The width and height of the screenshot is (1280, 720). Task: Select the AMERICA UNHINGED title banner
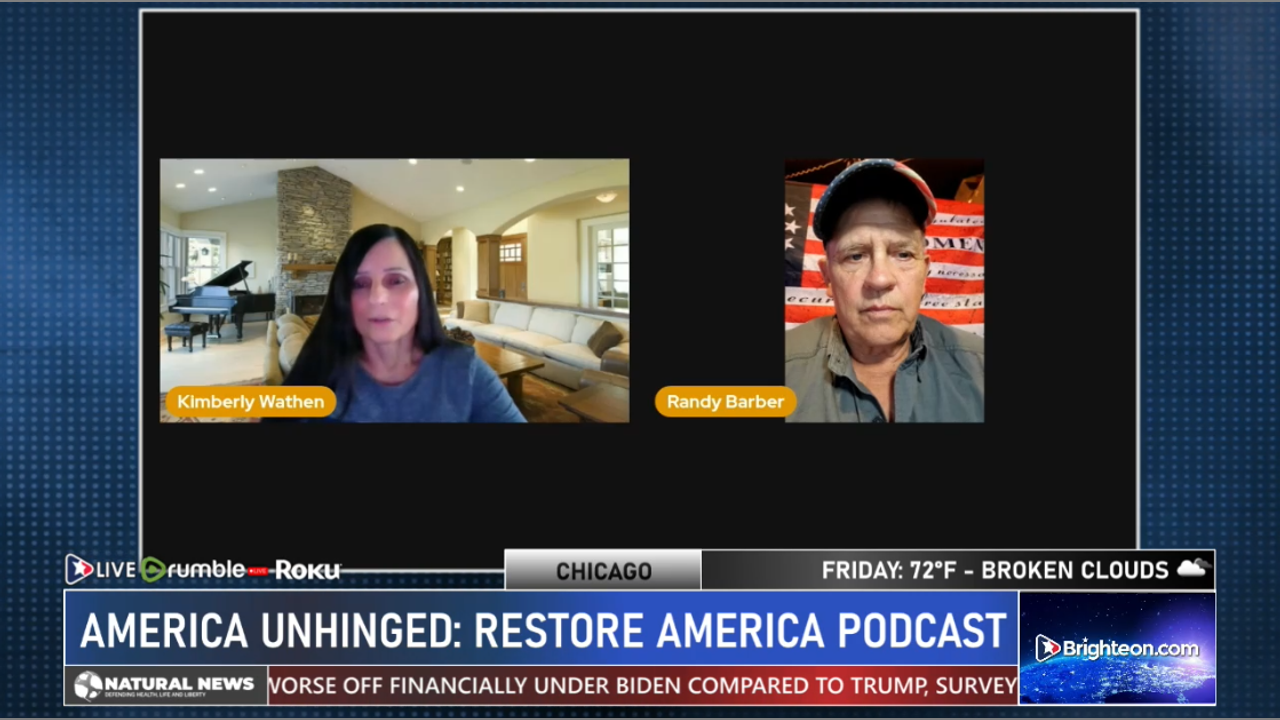540,630
